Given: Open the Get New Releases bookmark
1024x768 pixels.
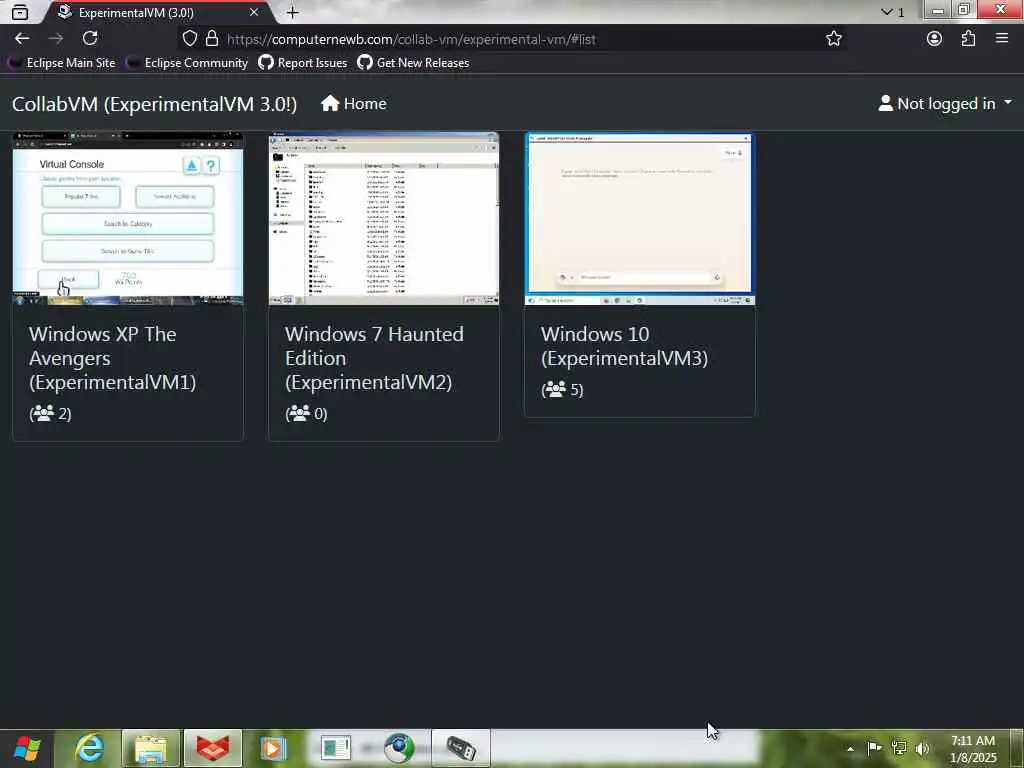Looking at the screenshot, I should [x=413, y=63].
